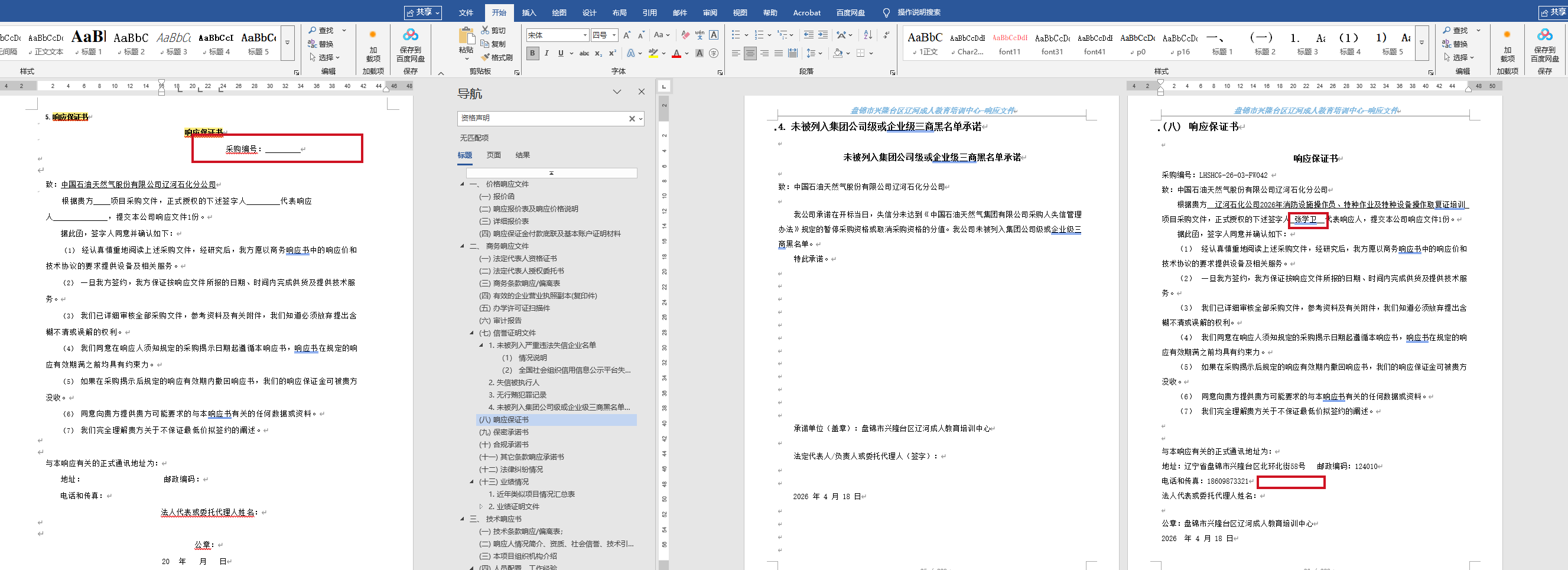Click the Paste (粘贴) clipboard icon
The height and width of the screenshot is (570, 1568).
pos(466,37)
